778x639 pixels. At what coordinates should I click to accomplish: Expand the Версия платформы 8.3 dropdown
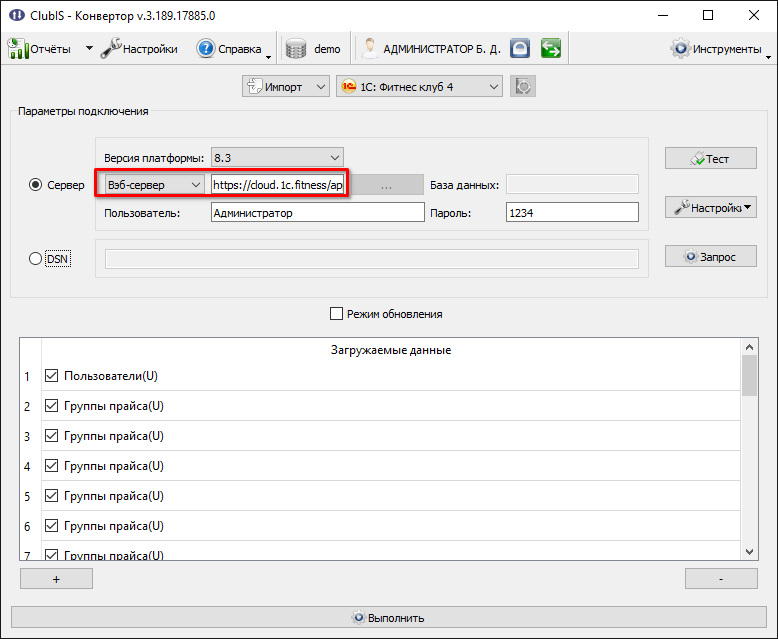click(x=277, y=158)
